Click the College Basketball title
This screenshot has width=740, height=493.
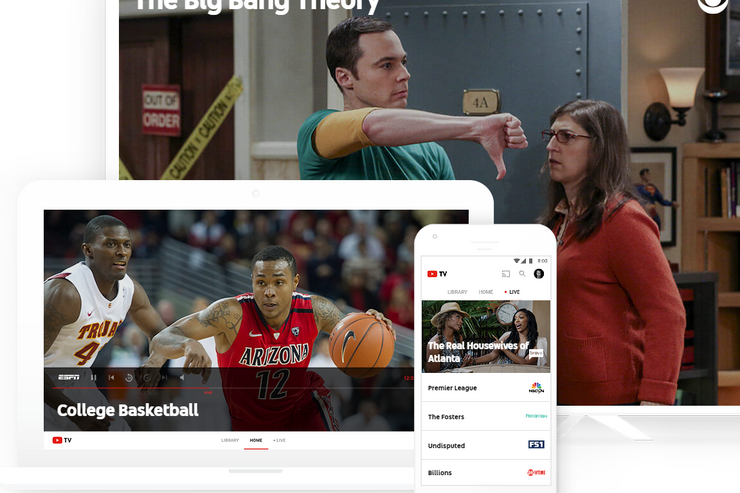[127, 410]
